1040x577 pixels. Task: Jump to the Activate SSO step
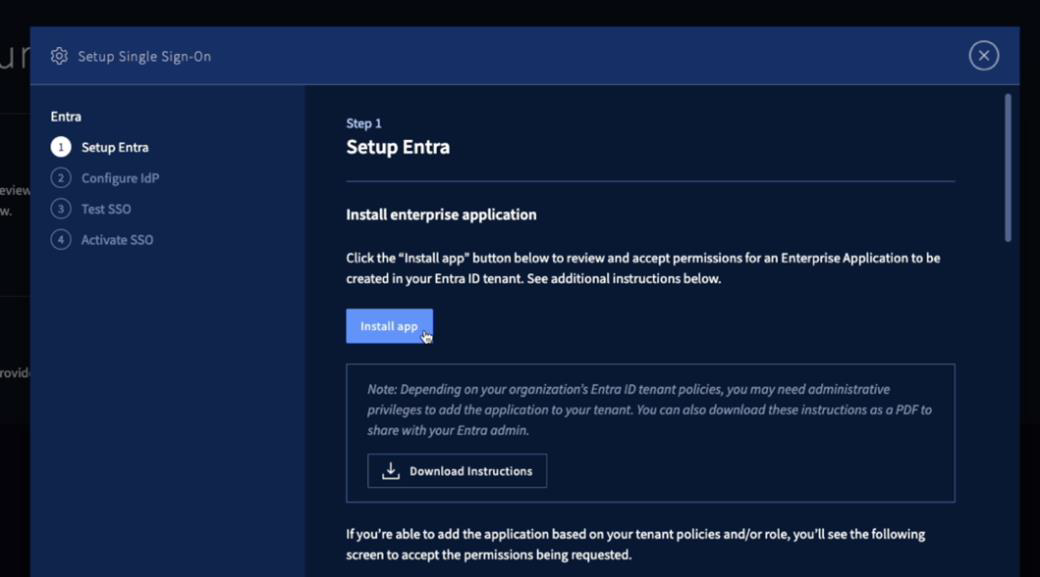tap(117, 240)
